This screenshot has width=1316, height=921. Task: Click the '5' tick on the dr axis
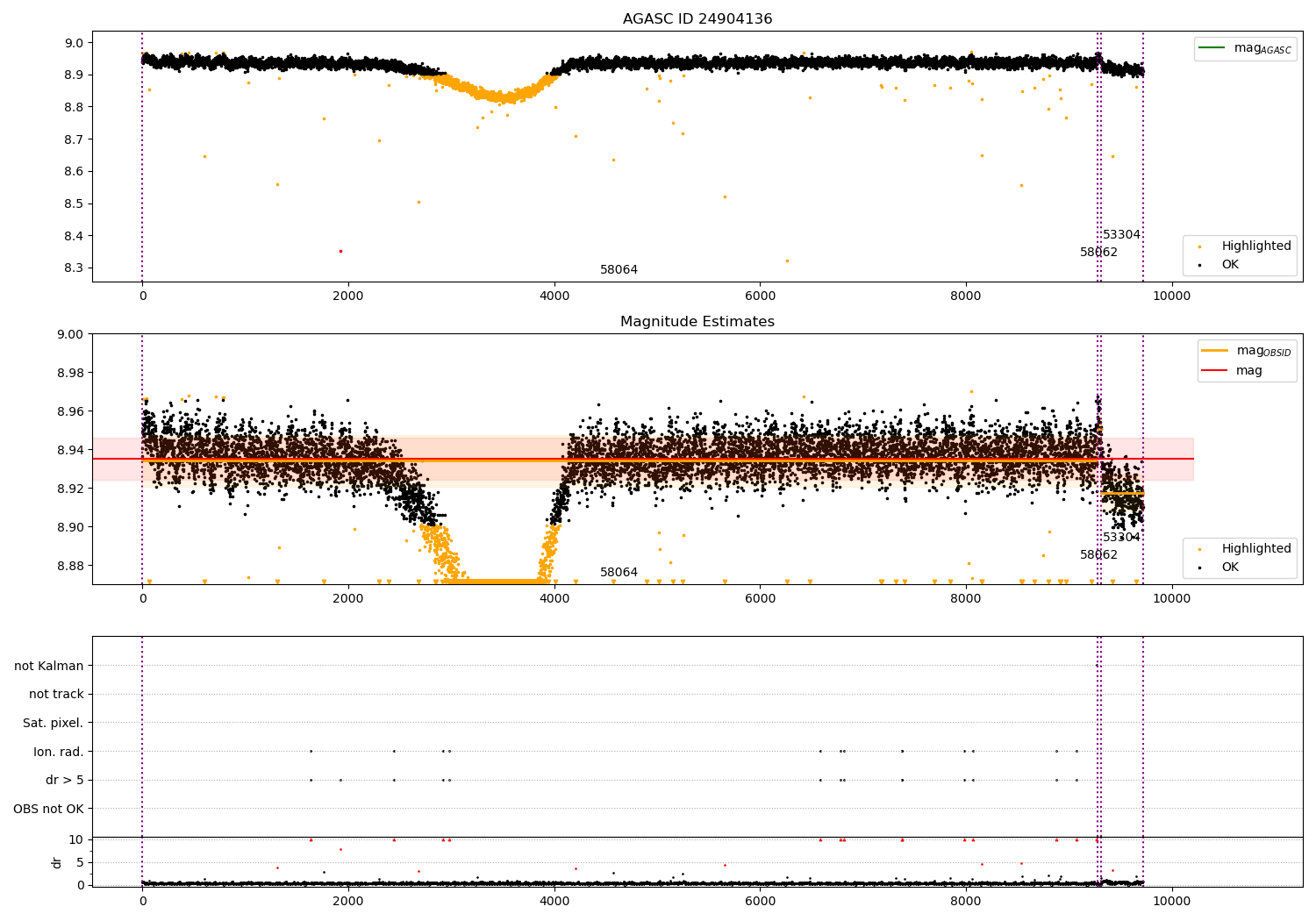(81, 862)
